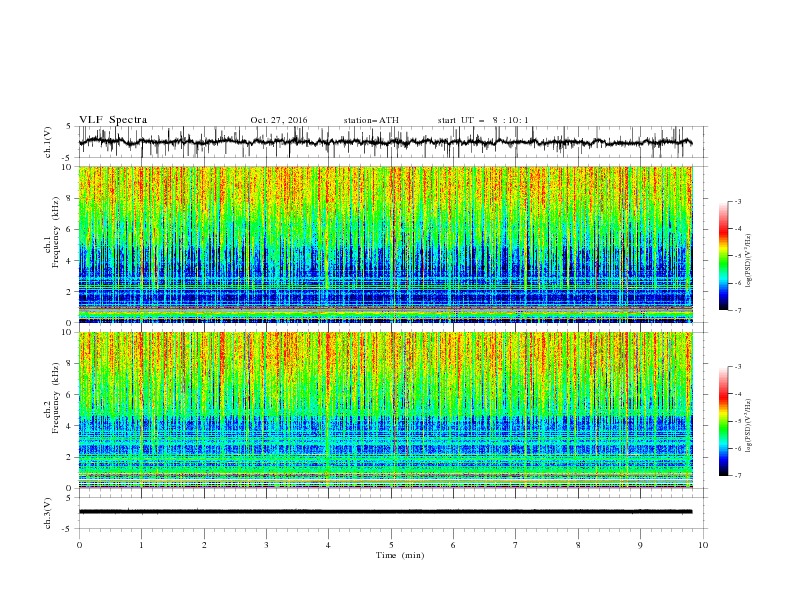Click the "ch.3(V)" waveform axis label
Viewport: 792px width, 612px height.
tap(48, 513)
